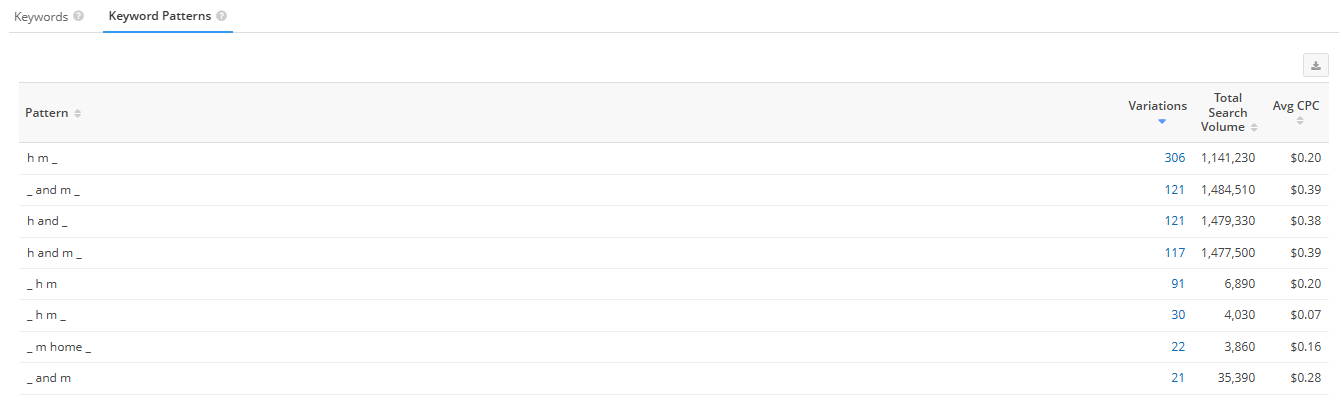Sort by Avg CPC column arrows

[x=1300, y=120]
